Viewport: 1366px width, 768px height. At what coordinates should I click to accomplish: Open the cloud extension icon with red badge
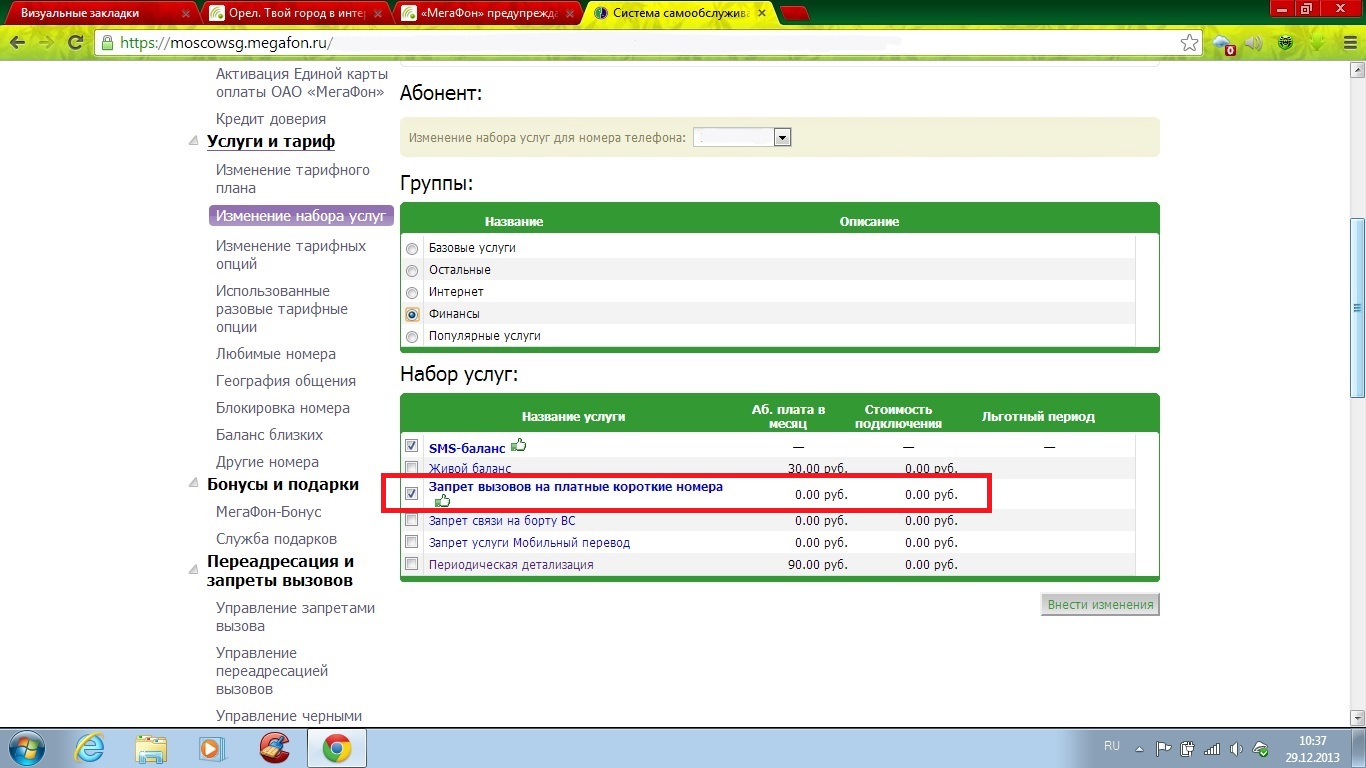pos(1223,44)
